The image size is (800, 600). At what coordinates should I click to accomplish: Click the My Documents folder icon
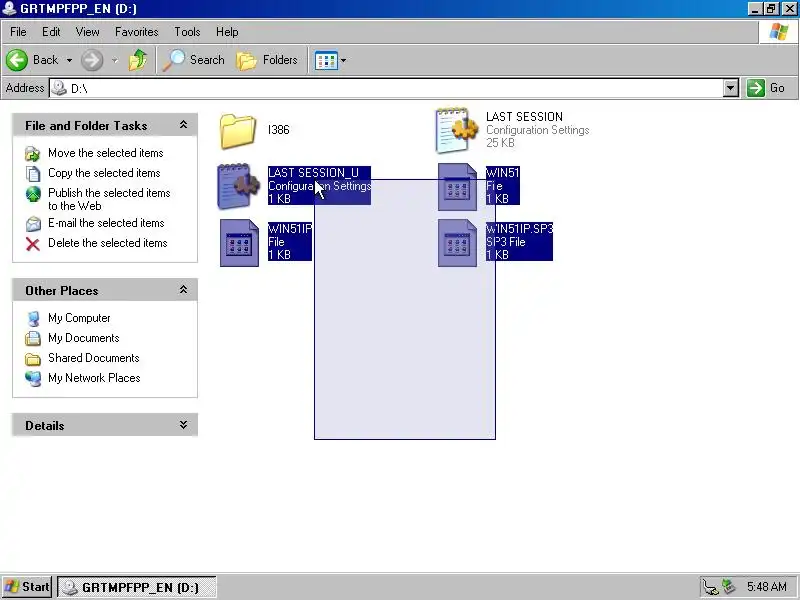click(33, 338)
